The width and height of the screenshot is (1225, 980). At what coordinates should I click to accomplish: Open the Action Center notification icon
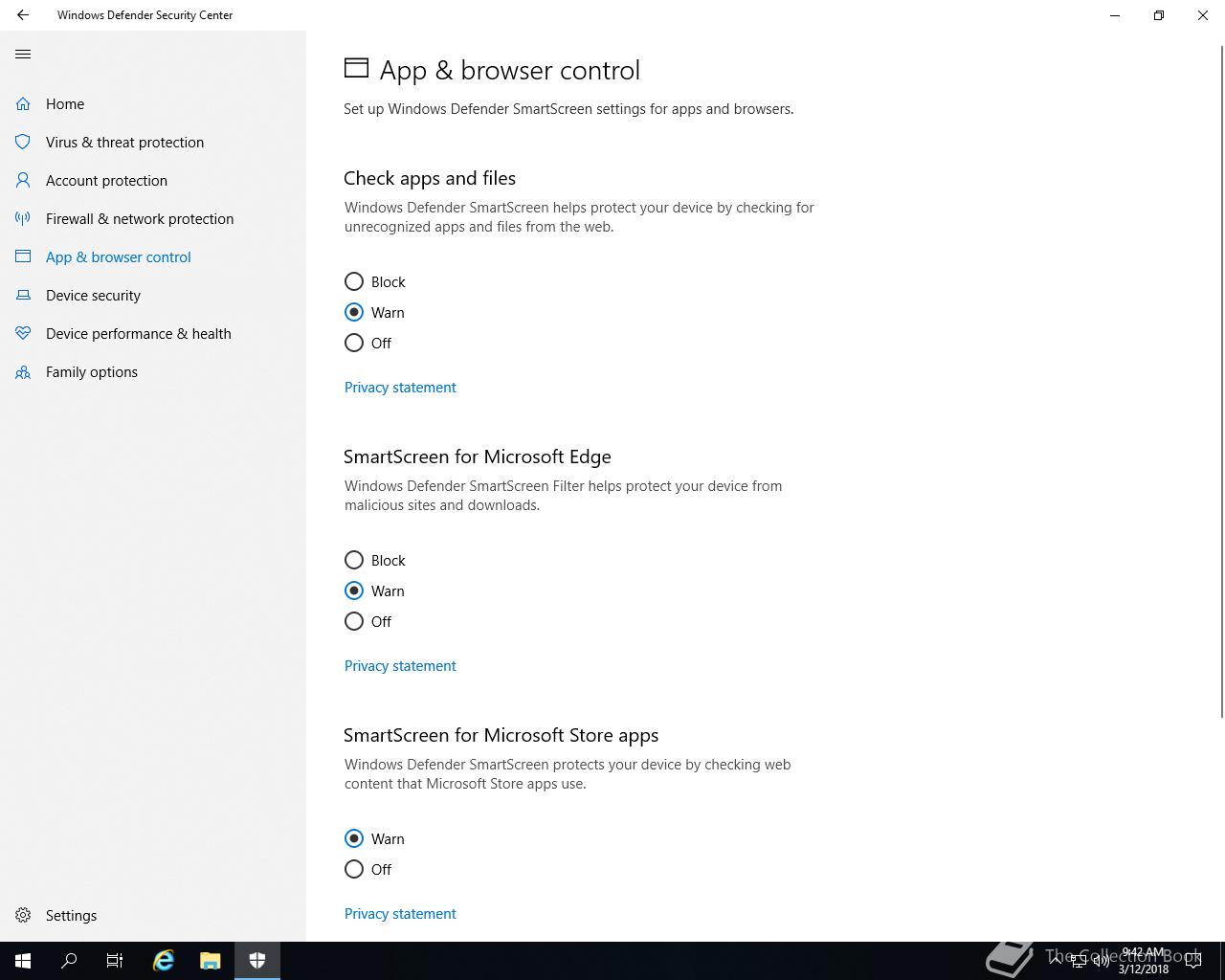(1193, 961)
